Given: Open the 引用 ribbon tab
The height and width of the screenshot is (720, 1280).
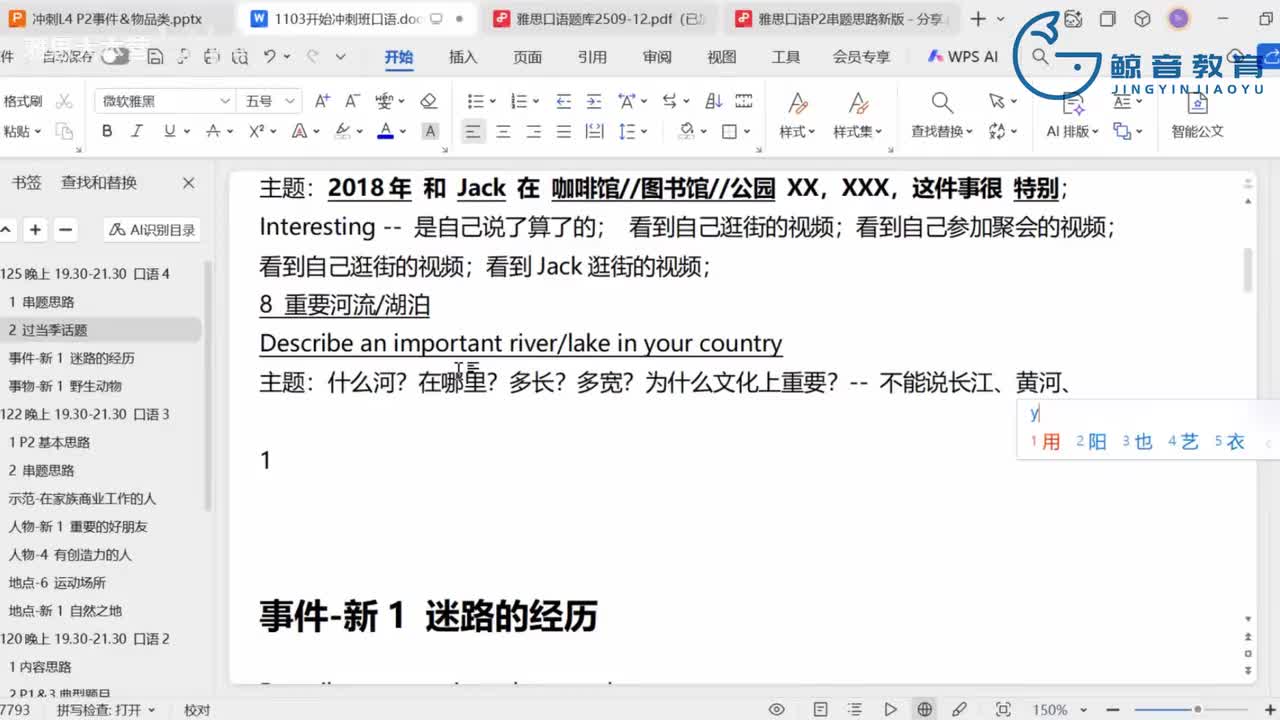Looking at the screenshot, I should coord(592,57).
